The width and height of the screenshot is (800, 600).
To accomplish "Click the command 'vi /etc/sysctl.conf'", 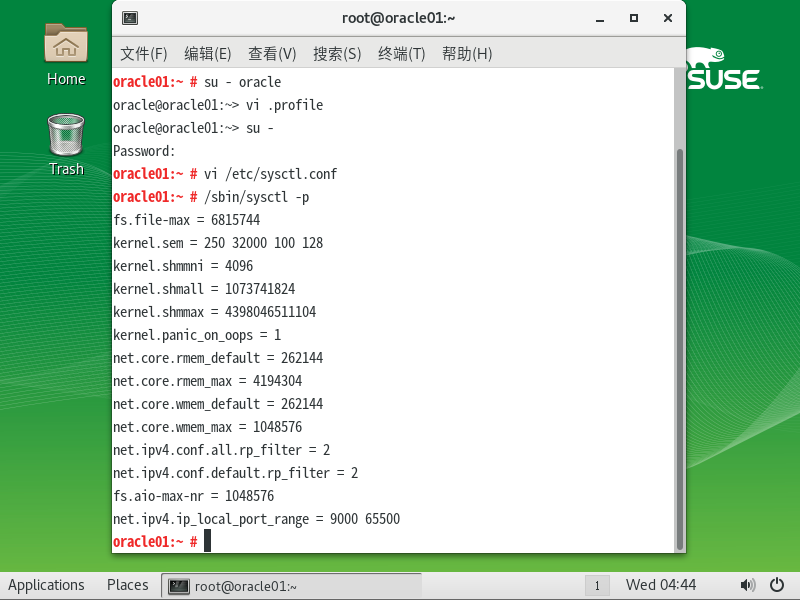I will [x=270, y=174].
